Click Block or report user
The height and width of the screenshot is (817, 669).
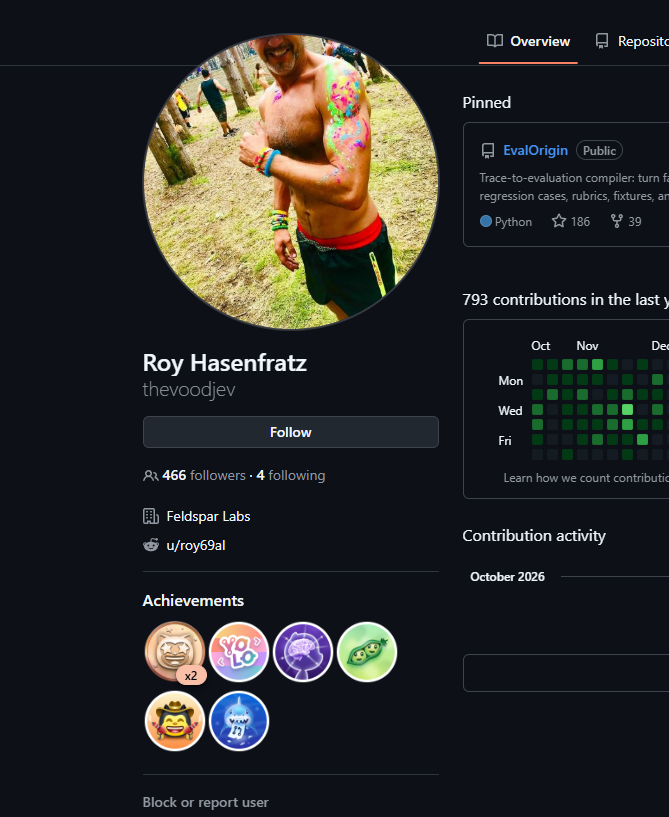(x=206, y=802)
